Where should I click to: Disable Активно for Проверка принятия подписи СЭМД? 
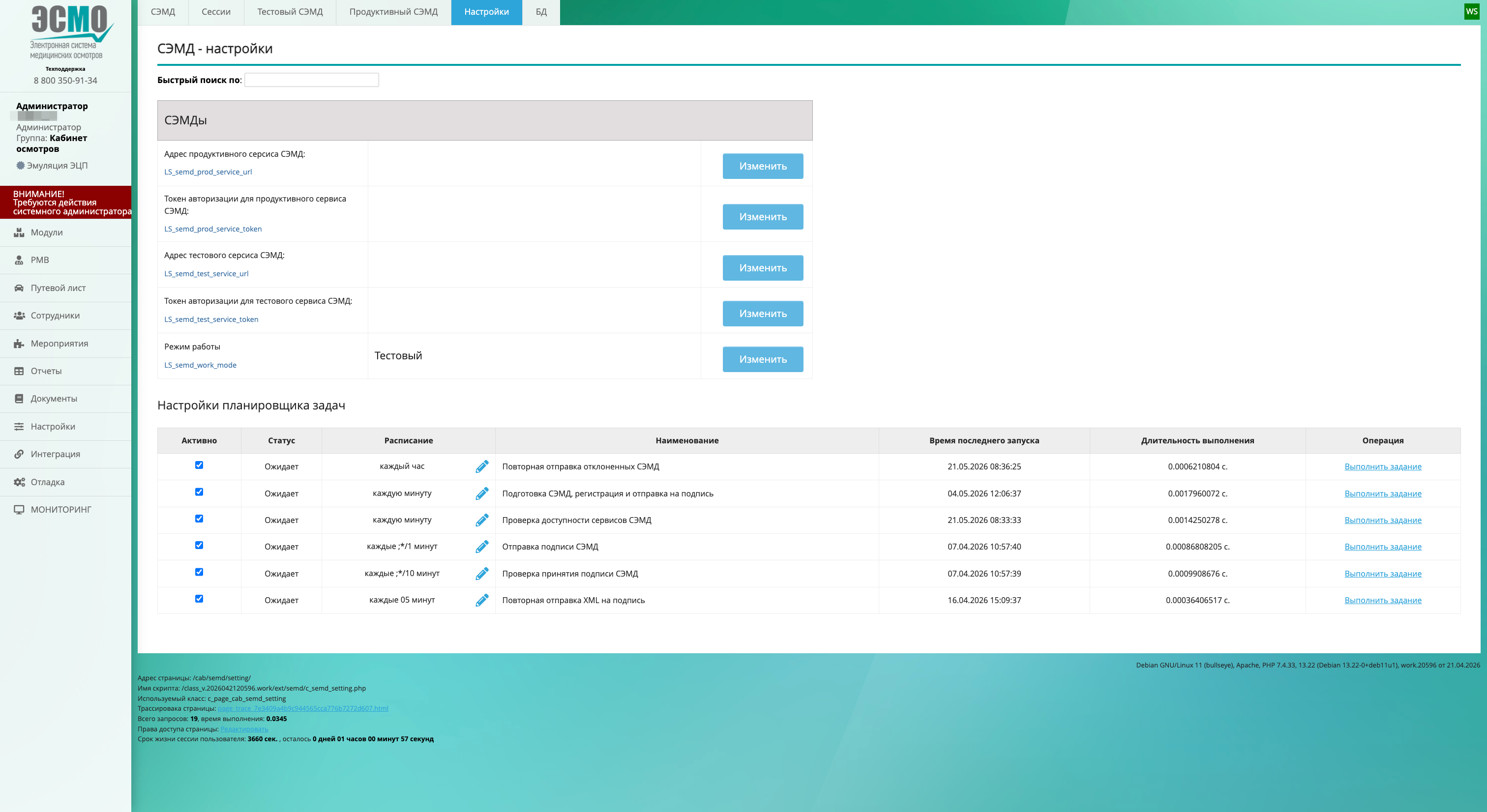tap(199, 572)
